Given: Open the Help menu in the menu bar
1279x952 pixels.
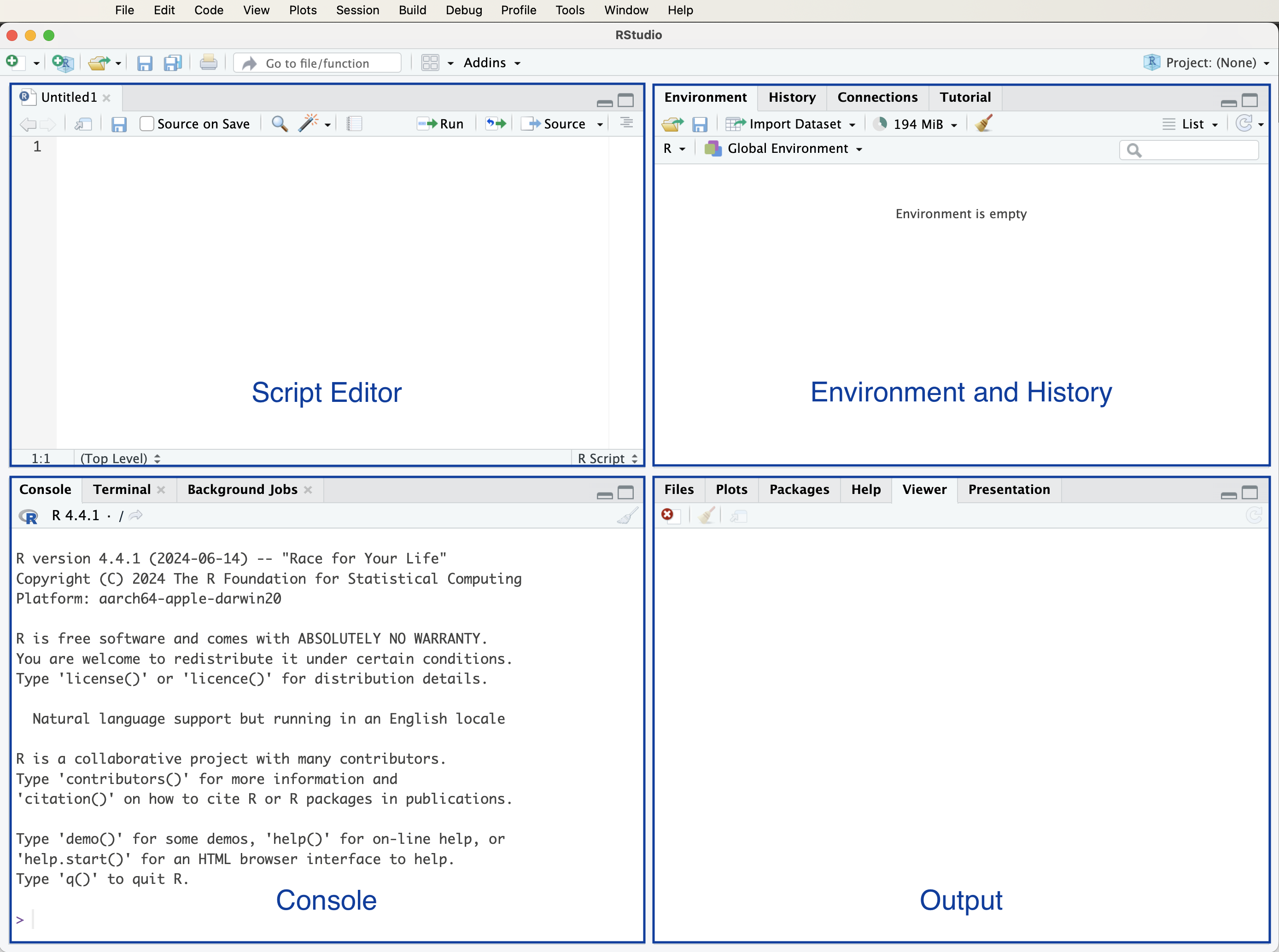Looking at the screenshot, I should coord(680,10).
